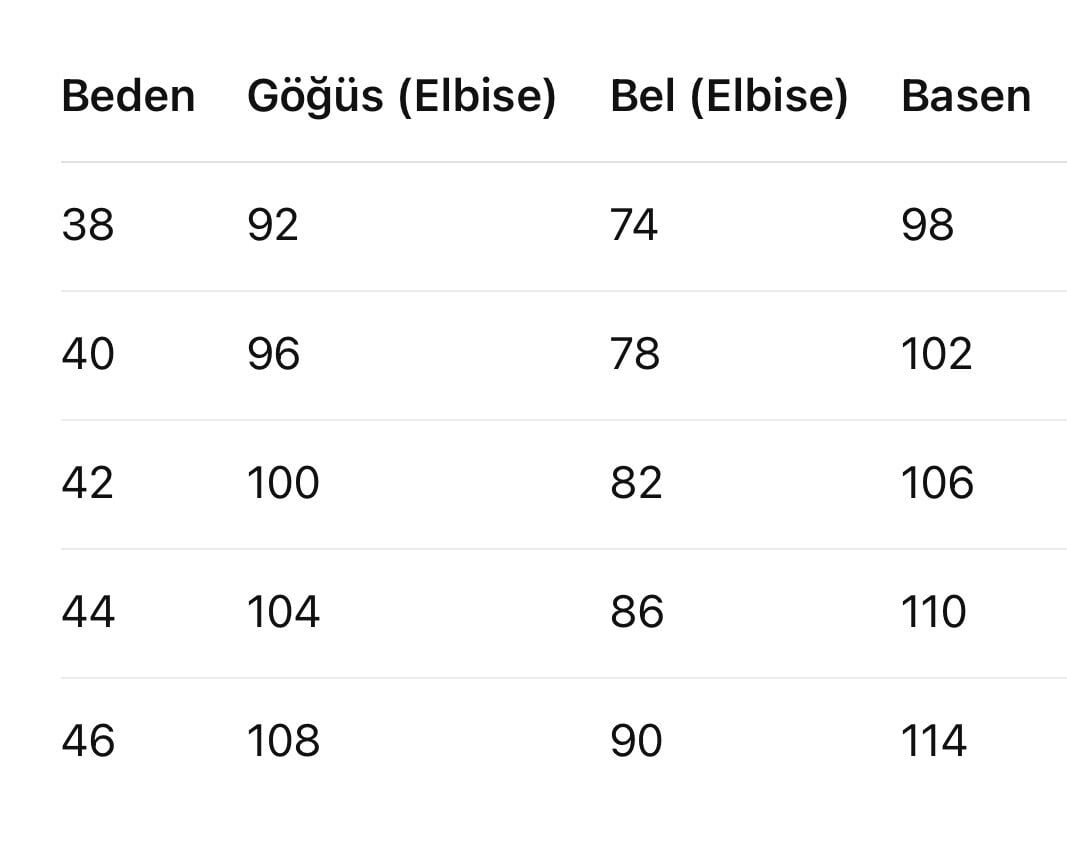Select chest value 92 cell
Image resolution: width=1067 pixels, height=851 pixels.
[x=273, y=225]
